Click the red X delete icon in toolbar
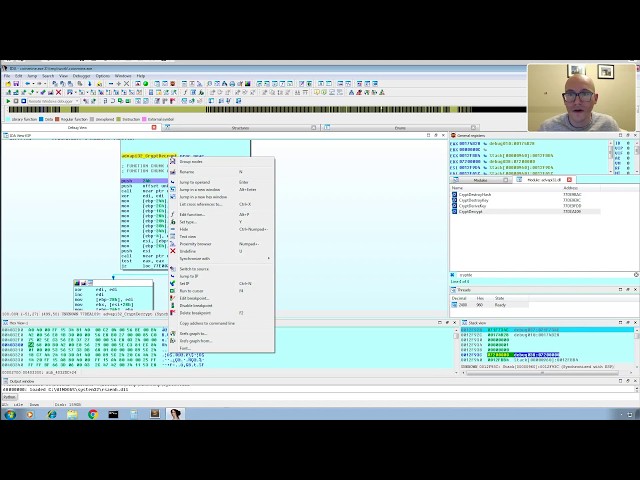Viewport: 640px width, 480px height. tap(58, 92)
